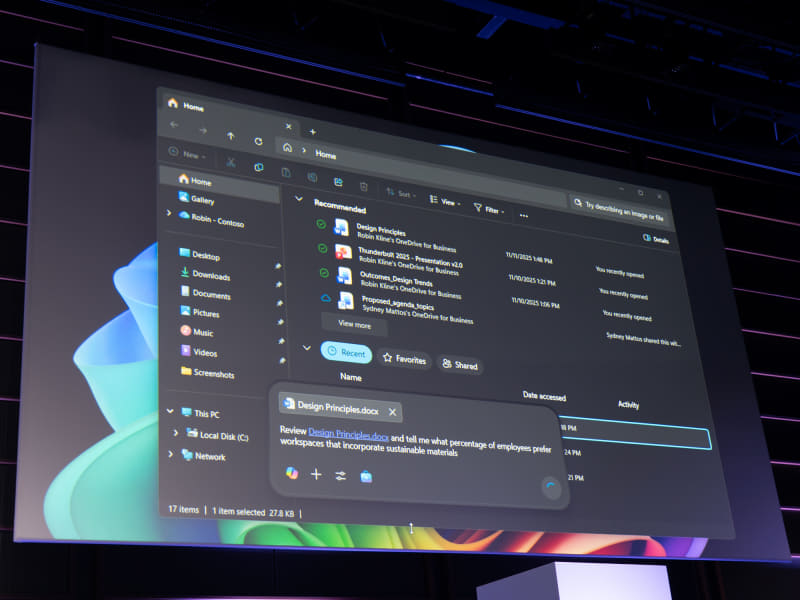Remove Design Principles.docx attachment chip
The image size is (800, 600).
(392, 412)
